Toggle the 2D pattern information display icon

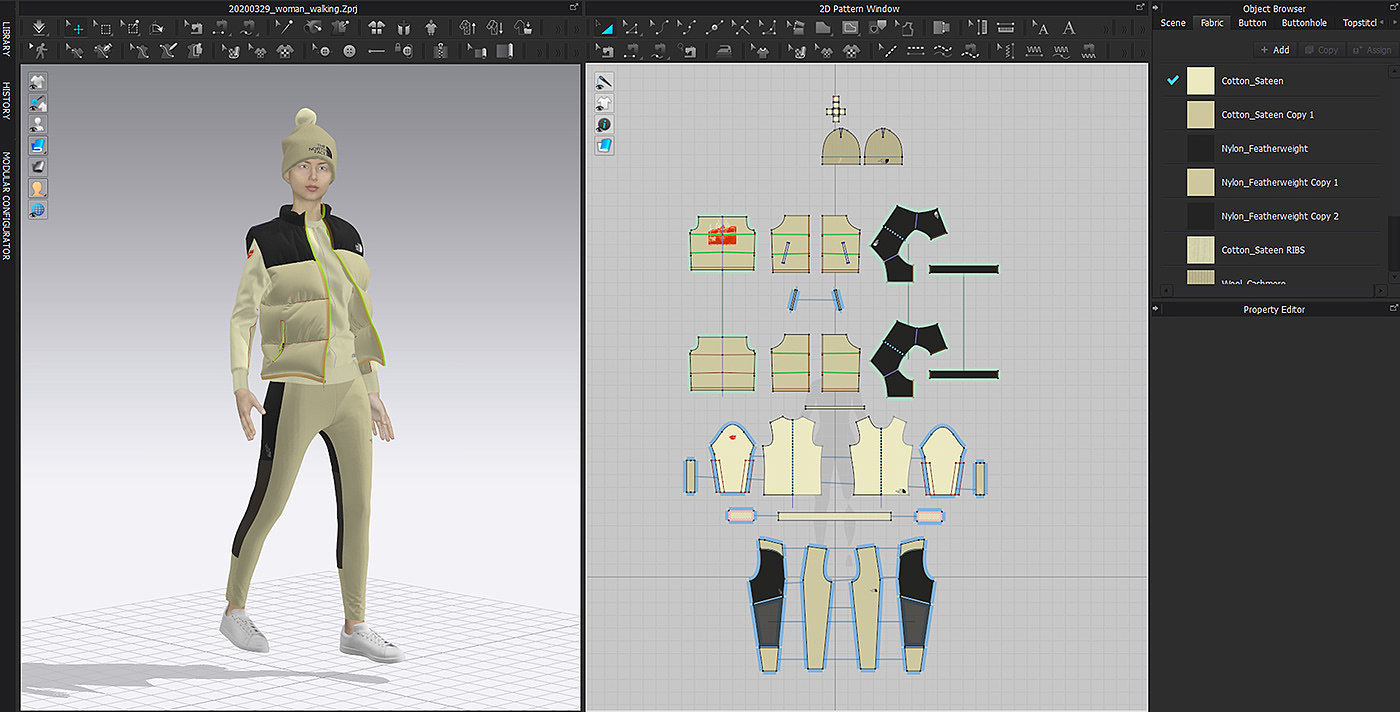tap(604, 124)
